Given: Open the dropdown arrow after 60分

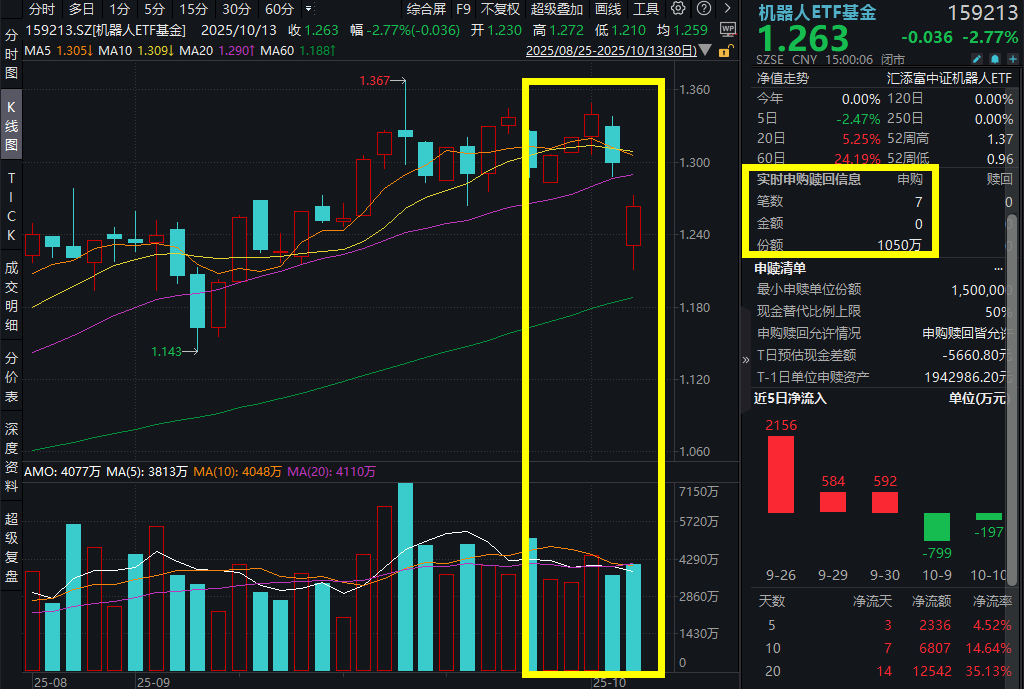Looking at the screenshot, I should [308, 8].
